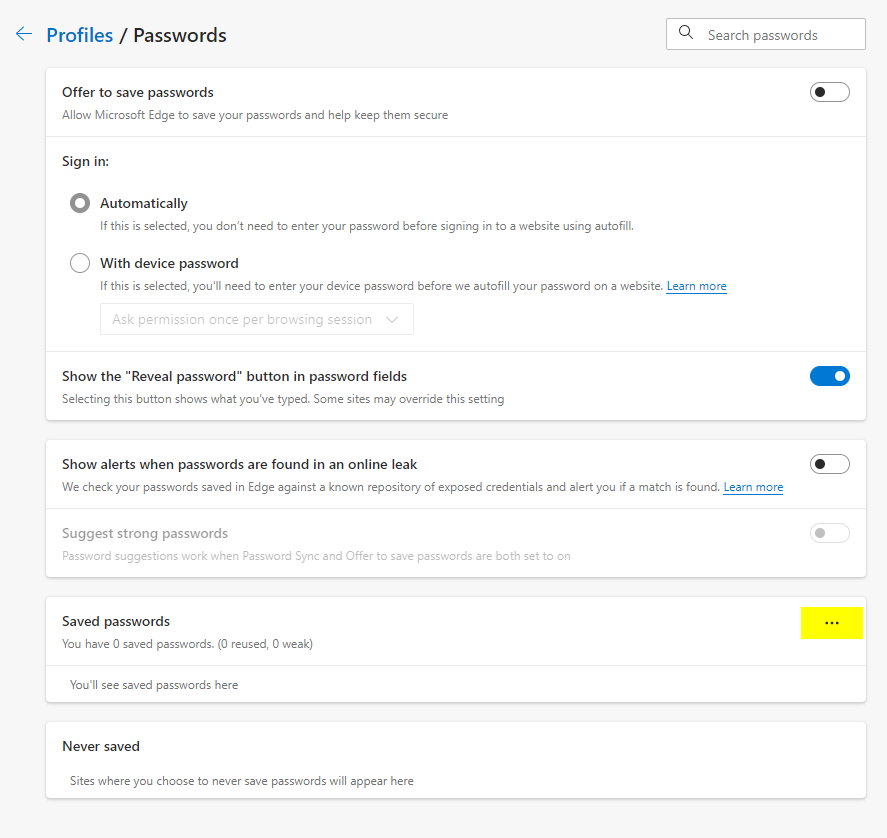Click the "You'll see saved passwords here" row

pos(154,685)
